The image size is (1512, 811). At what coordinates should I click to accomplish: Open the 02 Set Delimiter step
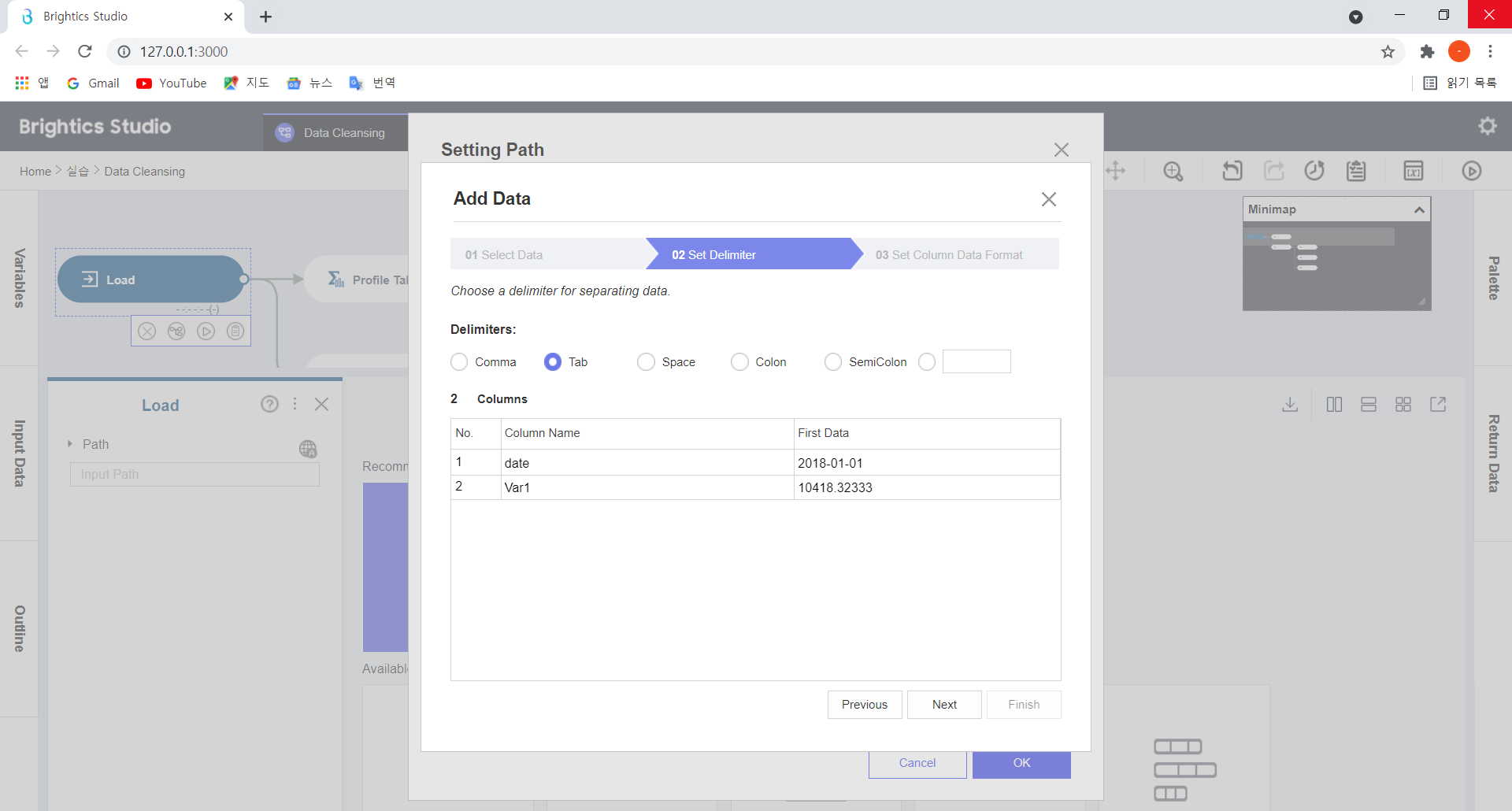point(754,254)
